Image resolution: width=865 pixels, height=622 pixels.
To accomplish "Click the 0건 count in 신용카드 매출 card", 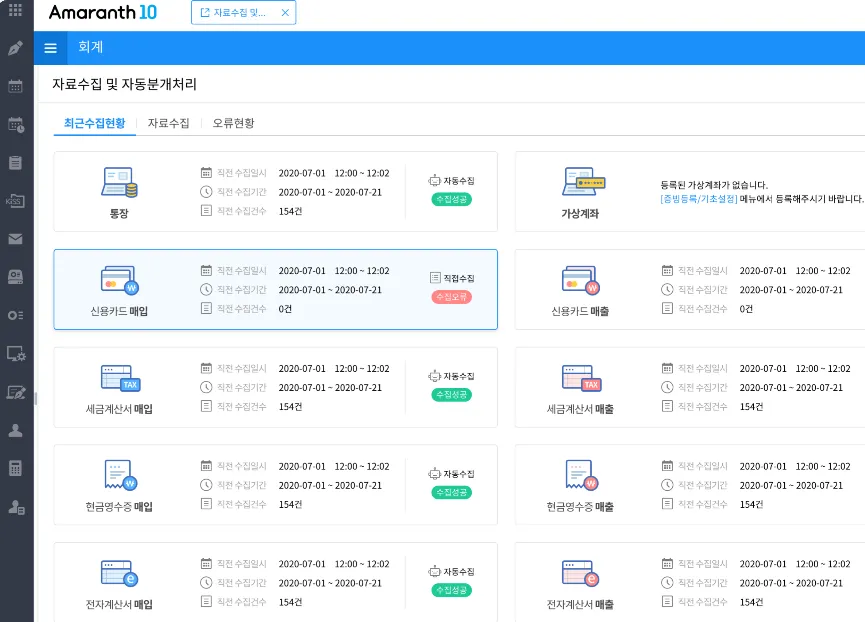I will pyautogui.click(x=746, y=309).
